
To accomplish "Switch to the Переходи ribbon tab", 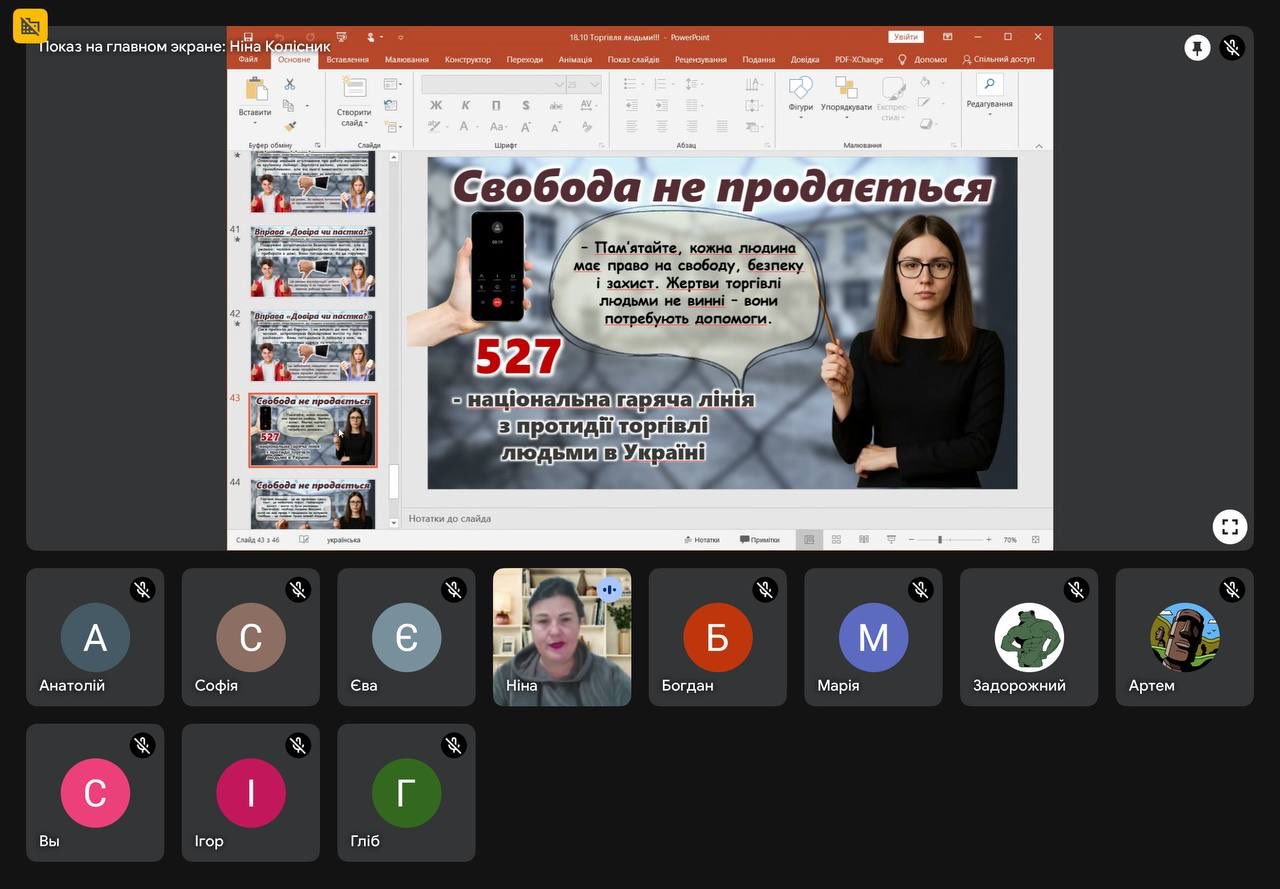I will pos(525,60).
